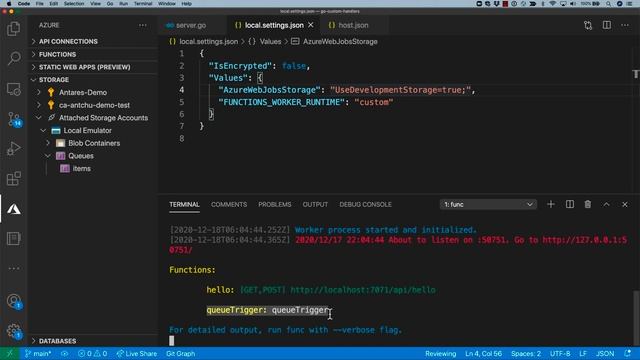Viewport: 640px width, 360px height.
Task: Kill the terminal with trash icon
Action: click(x=588, y=204)
